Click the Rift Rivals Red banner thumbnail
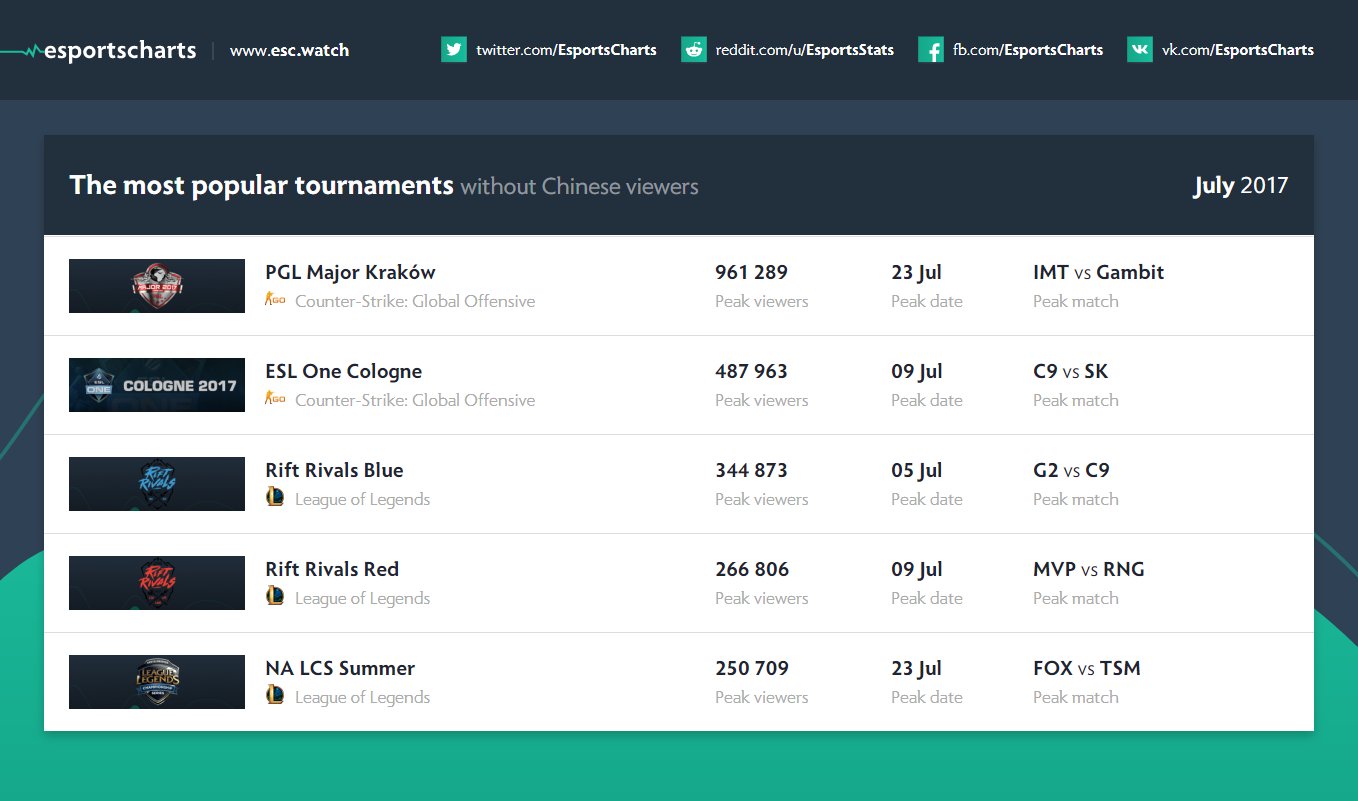 coord(157,583)
